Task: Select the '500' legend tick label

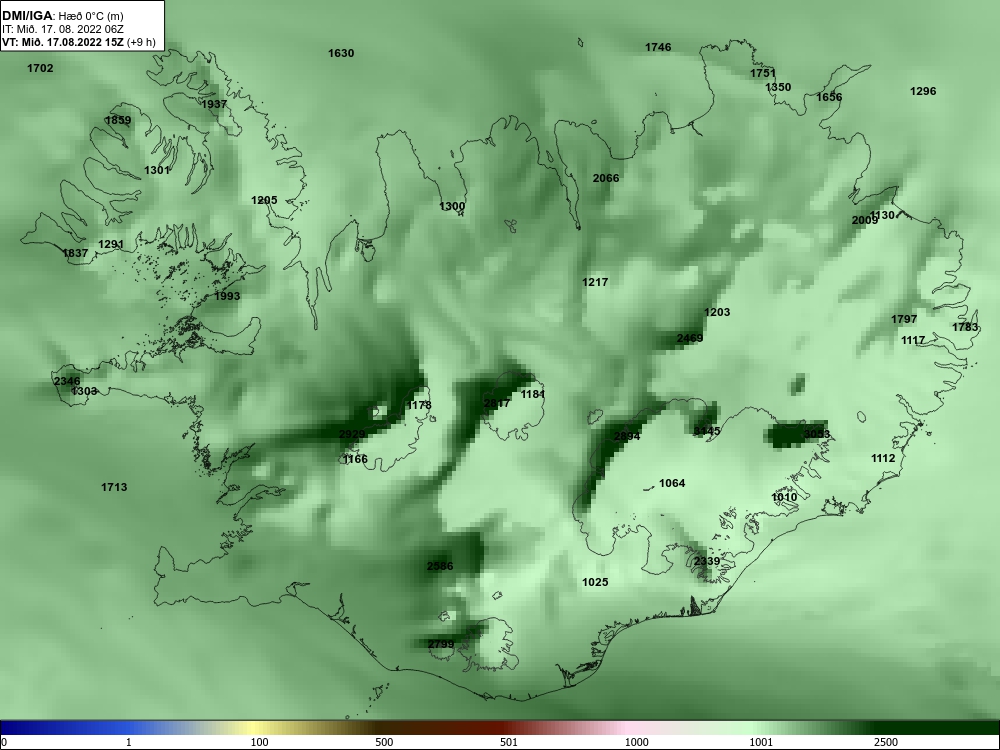Action: (x=384, y=742)
